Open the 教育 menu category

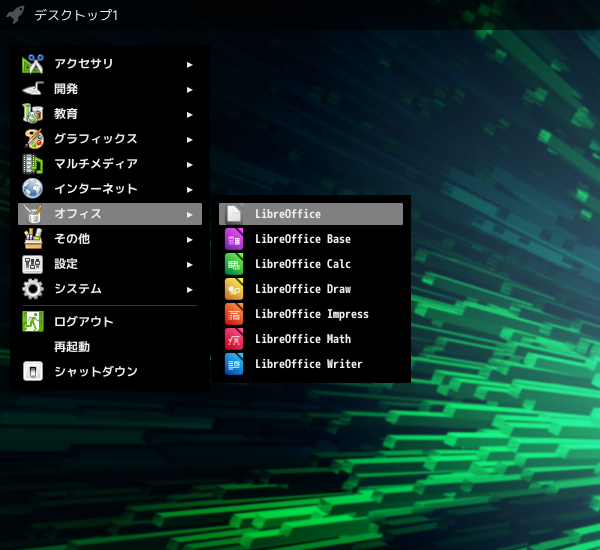coord(110,114)
